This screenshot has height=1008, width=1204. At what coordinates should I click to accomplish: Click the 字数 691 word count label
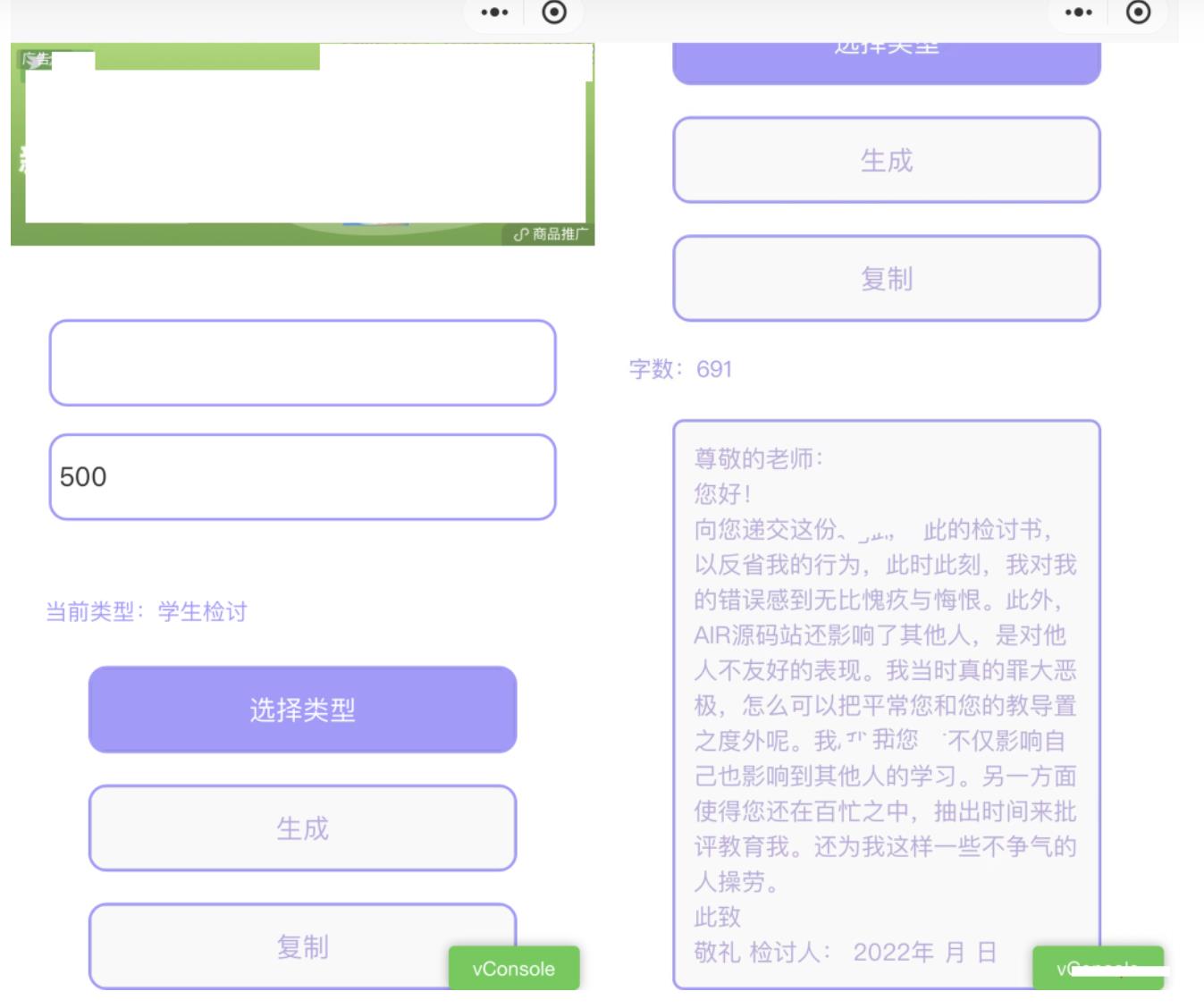(681, 368)
